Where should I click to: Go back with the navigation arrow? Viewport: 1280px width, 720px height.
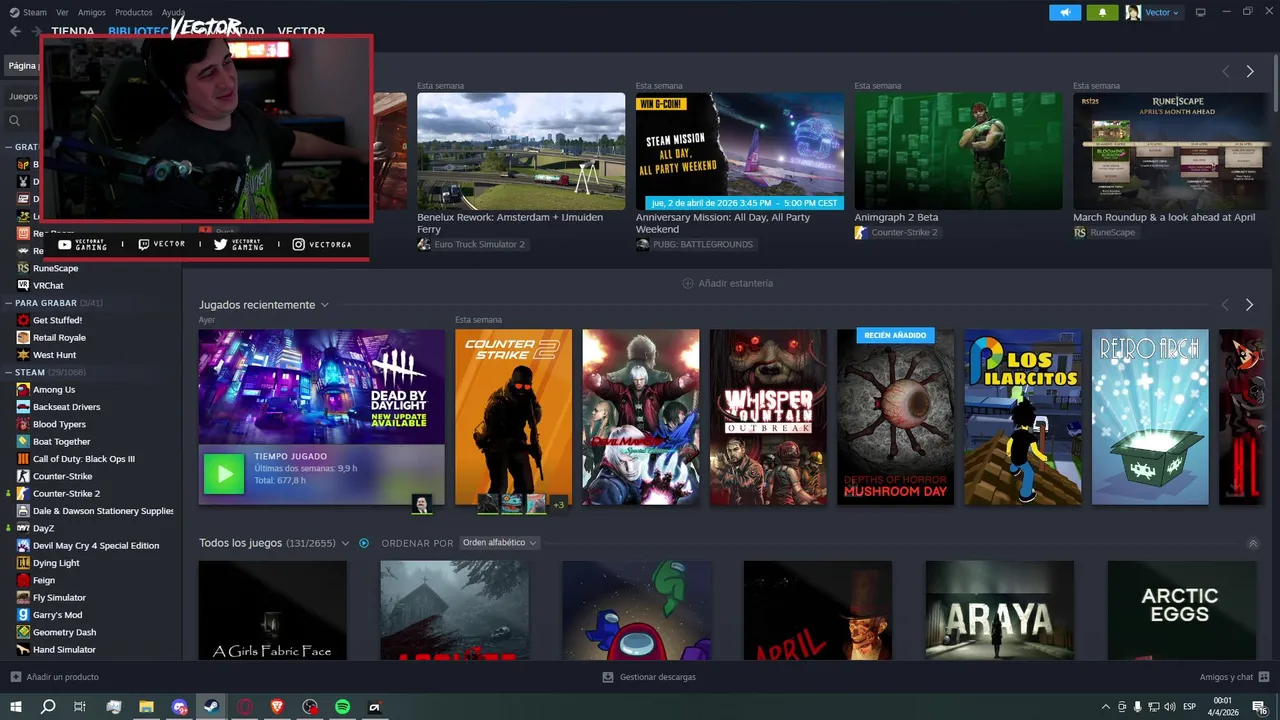[15, 31]
